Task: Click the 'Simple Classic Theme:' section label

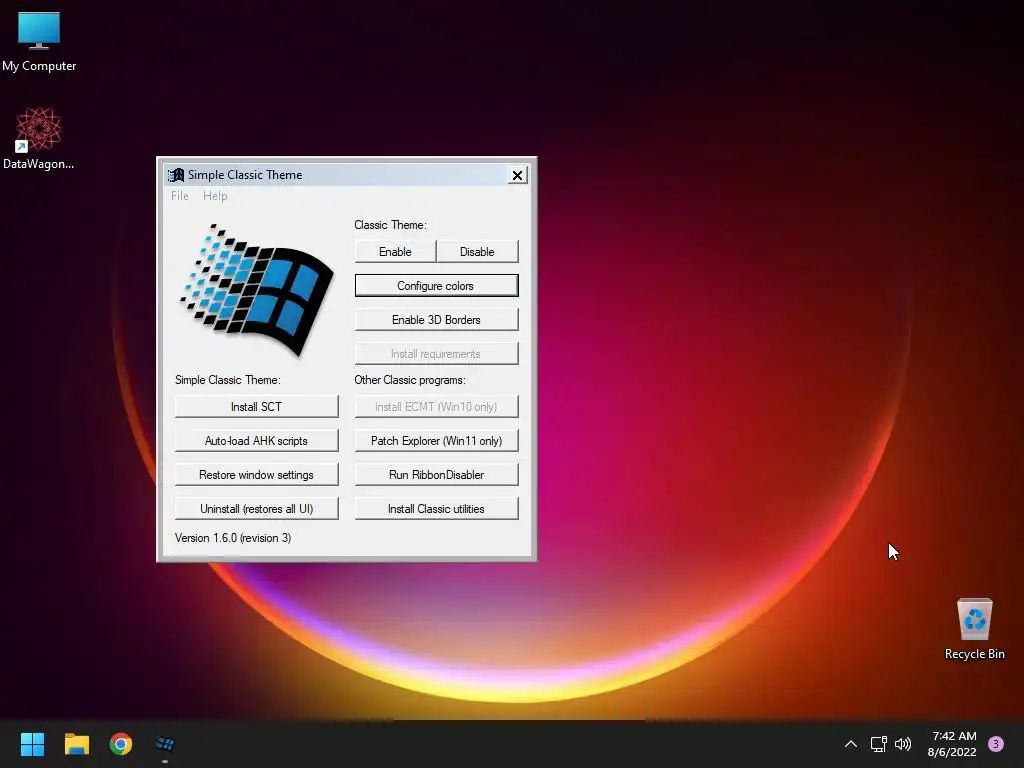Action: pos(227,379)
